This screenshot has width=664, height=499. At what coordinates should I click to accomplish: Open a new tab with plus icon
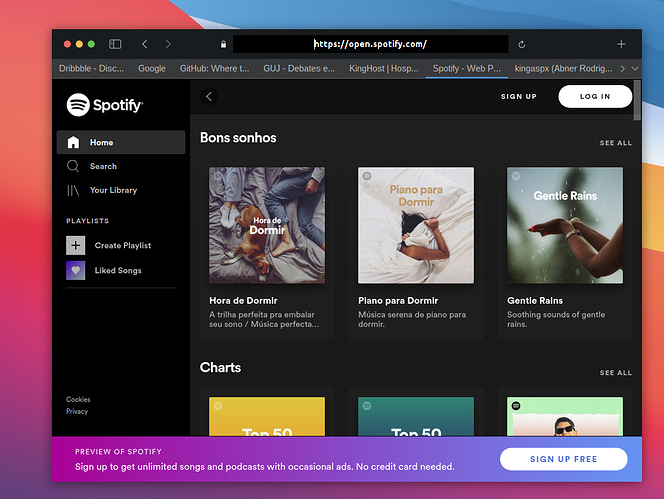click(x=621, y=44)
